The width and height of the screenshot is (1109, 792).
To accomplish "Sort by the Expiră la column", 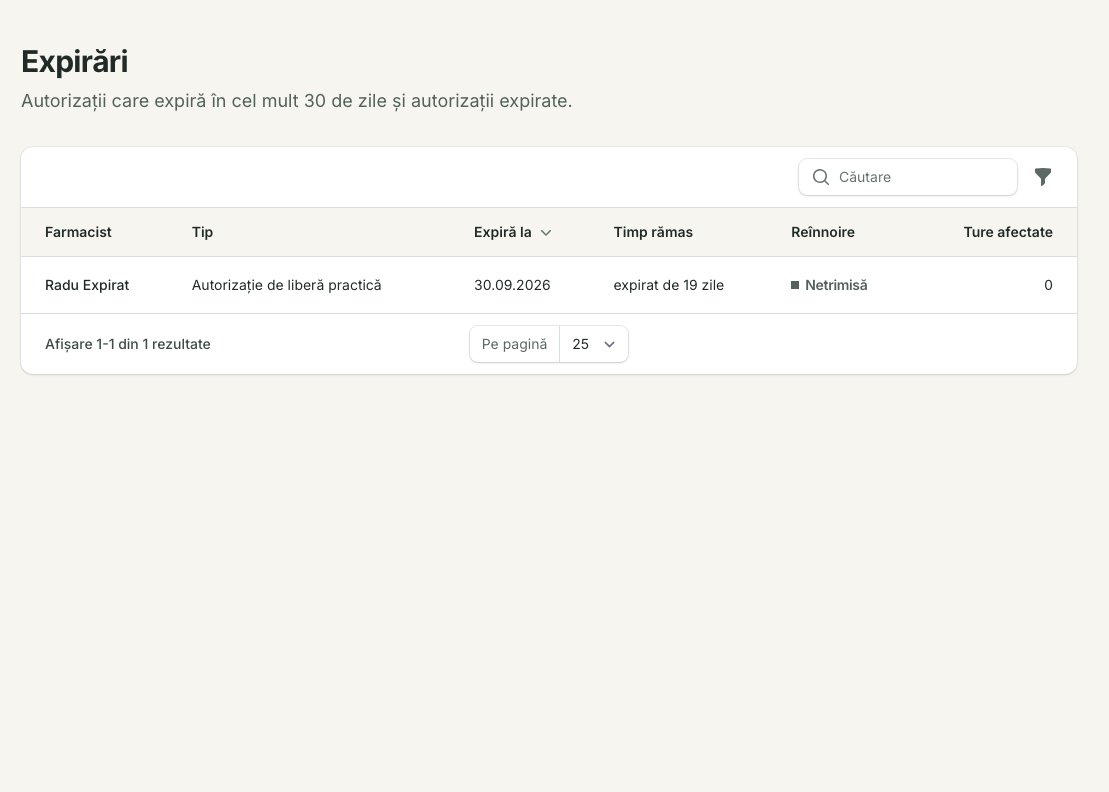I will [512, 232].
